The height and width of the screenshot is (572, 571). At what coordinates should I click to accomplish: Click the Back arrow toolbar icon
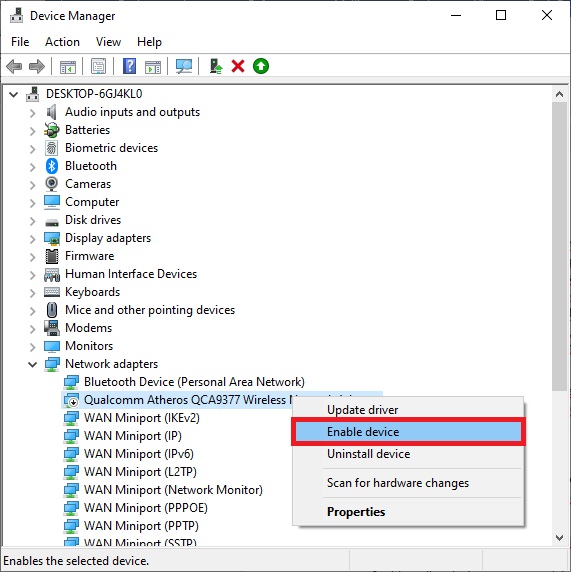pos(14,66)
